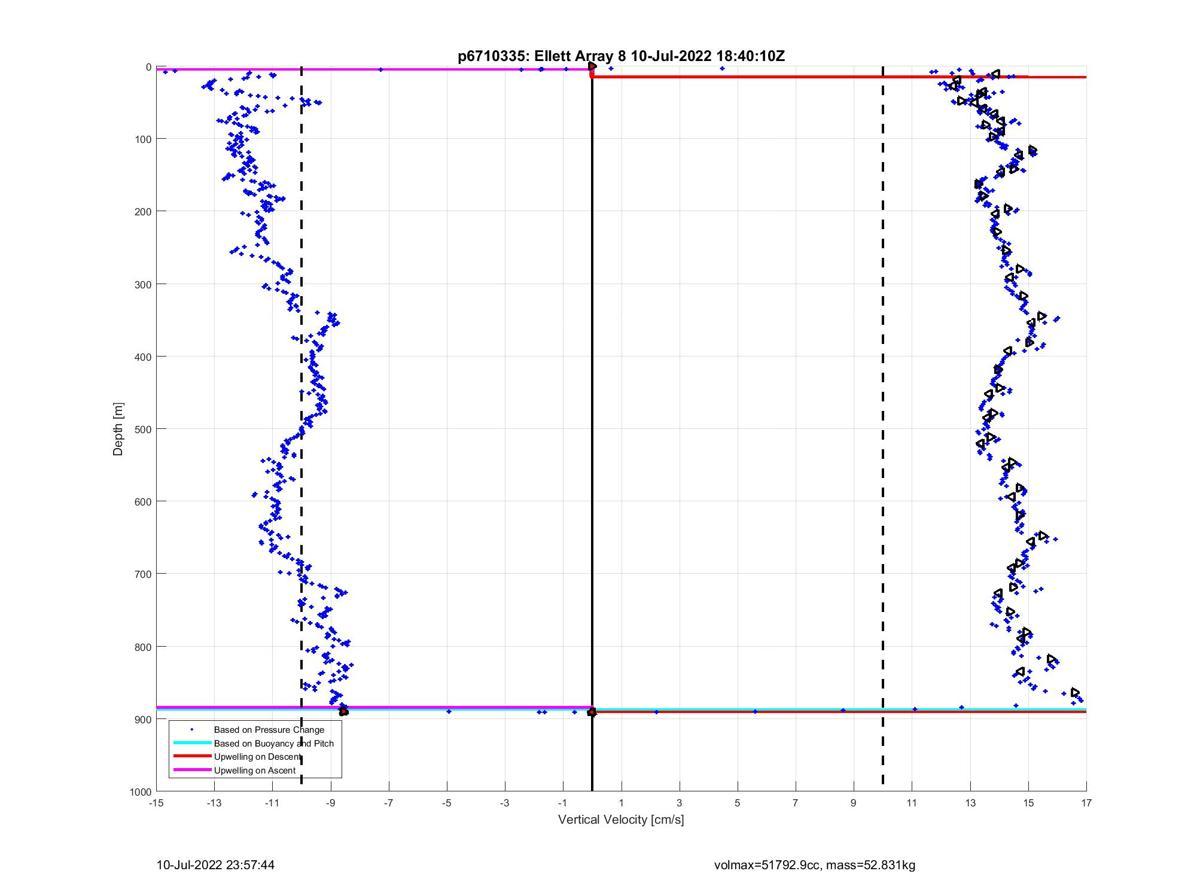Click the blue dot marker in the legend
Image resolution: width=1200 pixels, height=889 pixels.
click(191, 730)
